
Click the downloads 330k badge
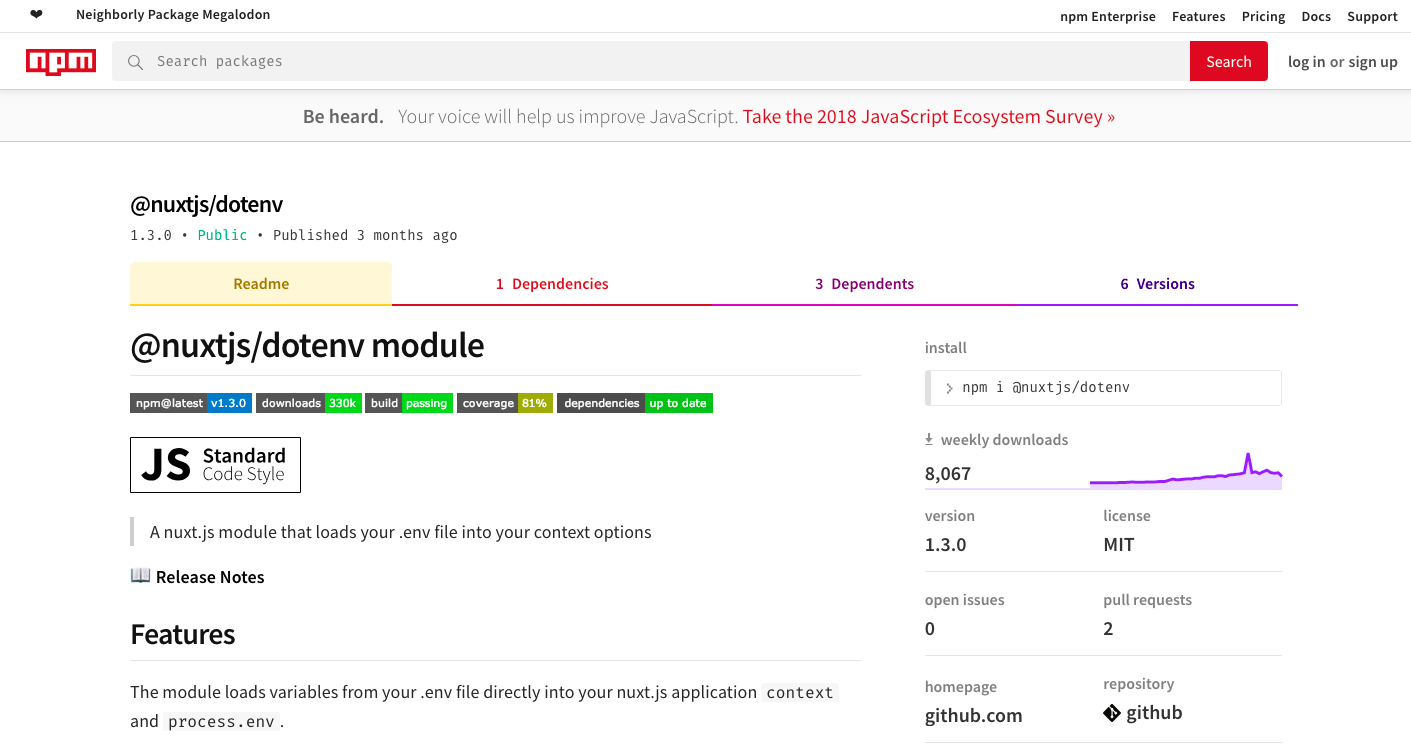(308, 402)
